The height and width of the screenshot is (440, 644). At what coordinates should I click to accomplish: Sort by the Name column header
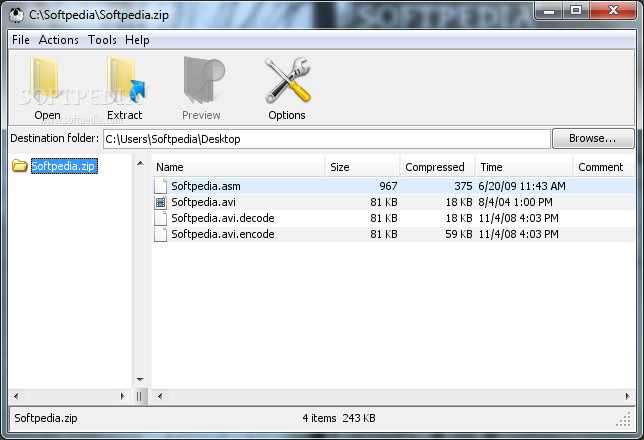(x=238, y=167)
